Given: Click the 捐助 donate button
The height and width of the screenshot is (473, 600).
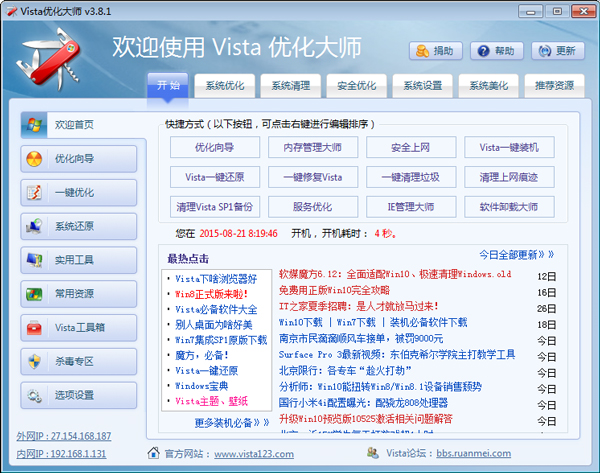Looking at the screenshot, I should point(436,51).
